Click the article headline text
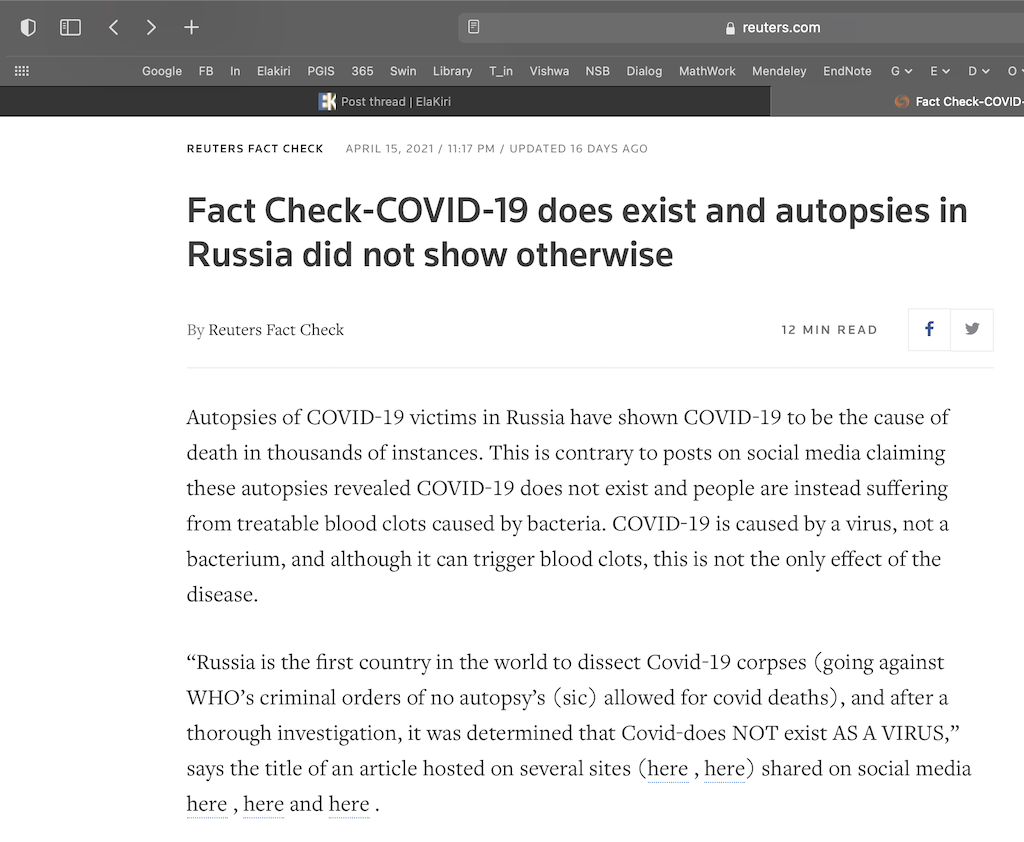The height and width of the screenshot is (842, 1024). click(577, 233)
